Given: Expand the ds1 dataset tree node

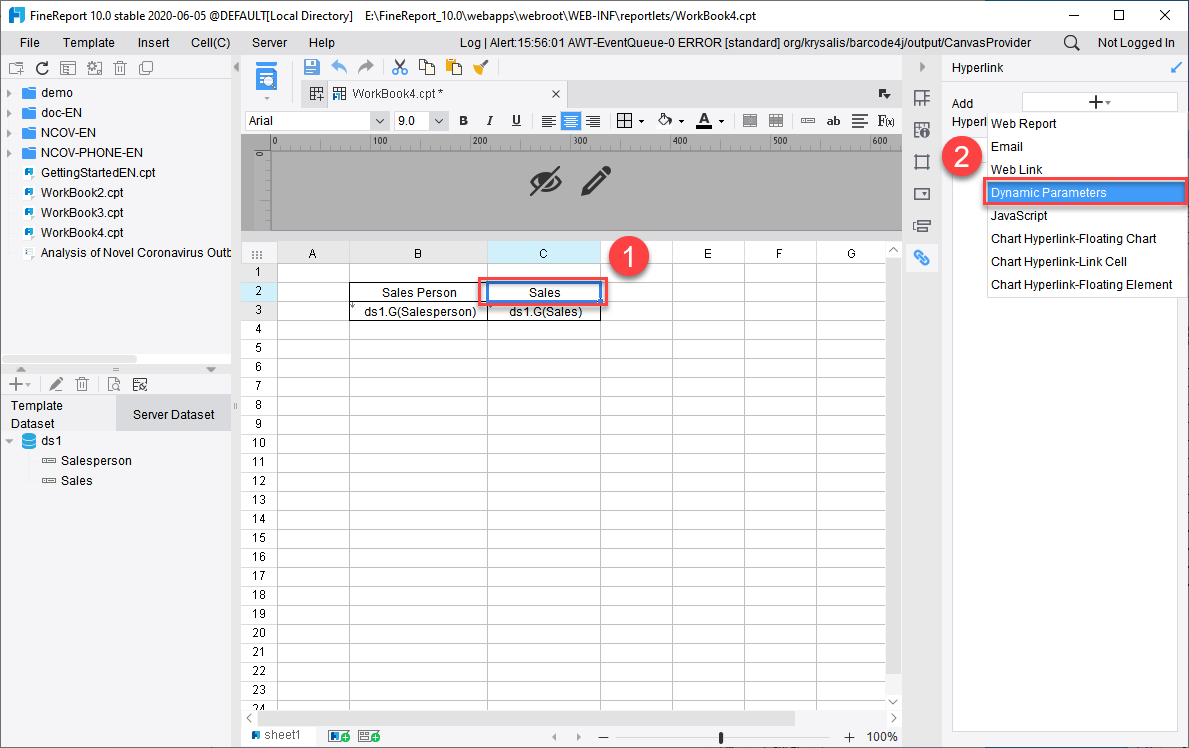Looking at the screenshot, I should 10,440.
